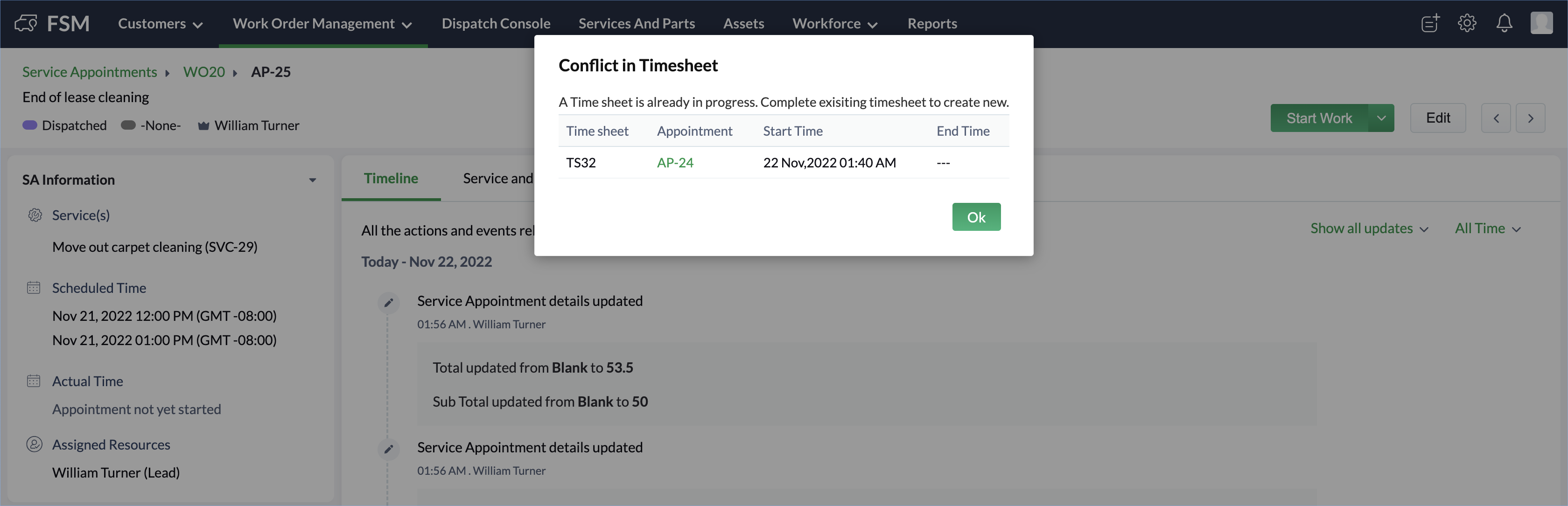Open the All Time filter dropdown
This screenshot has height=506, width=1568.
pyautogui.click(x=1487, y=229)
